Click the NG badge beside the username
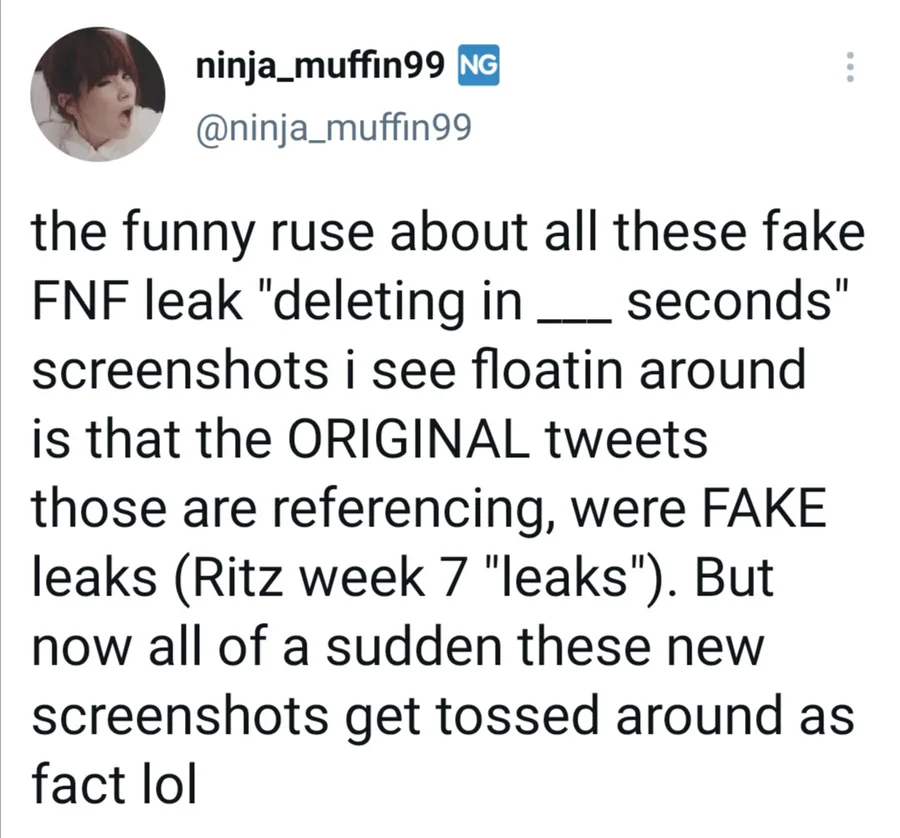The image size is (900, 838). point(477,66)
